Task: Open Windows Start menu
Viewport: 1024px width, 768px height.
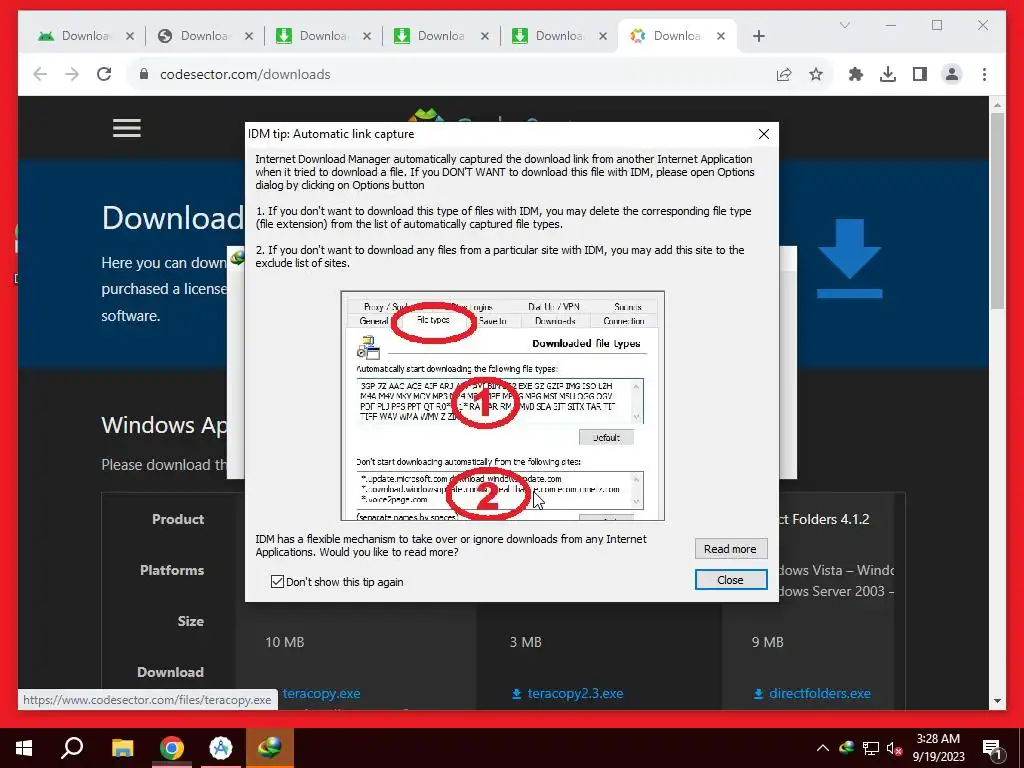Action: coord(24,748)
